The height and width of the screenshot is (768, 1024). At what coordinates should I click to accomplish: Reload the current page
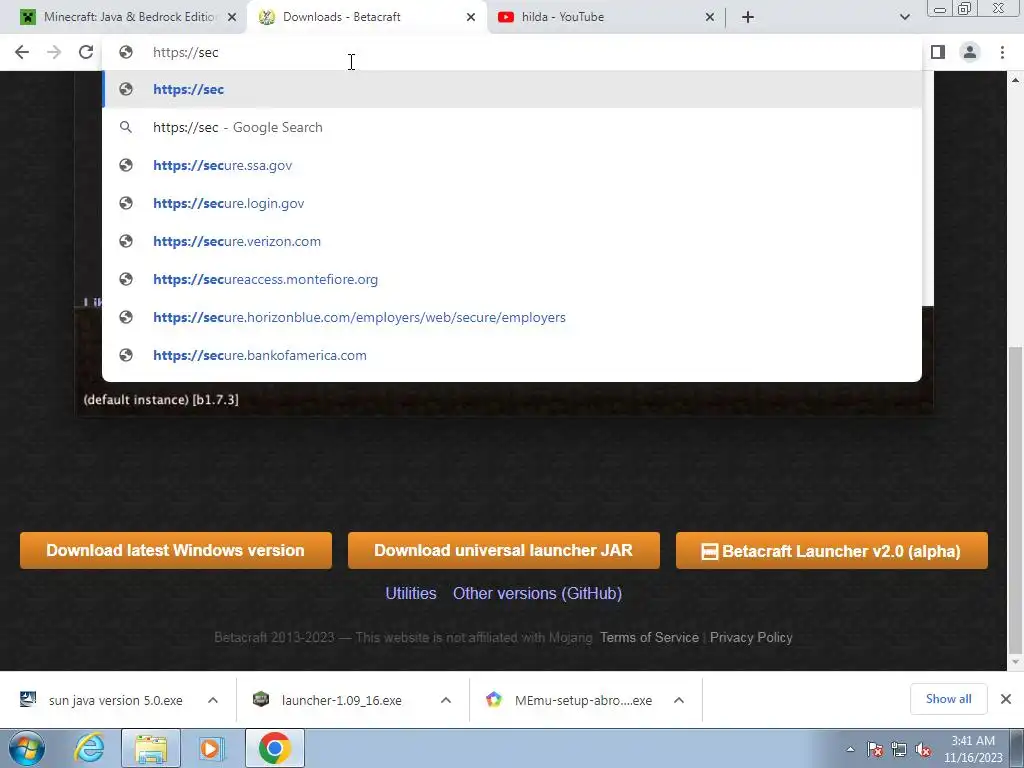click(86, 52)
